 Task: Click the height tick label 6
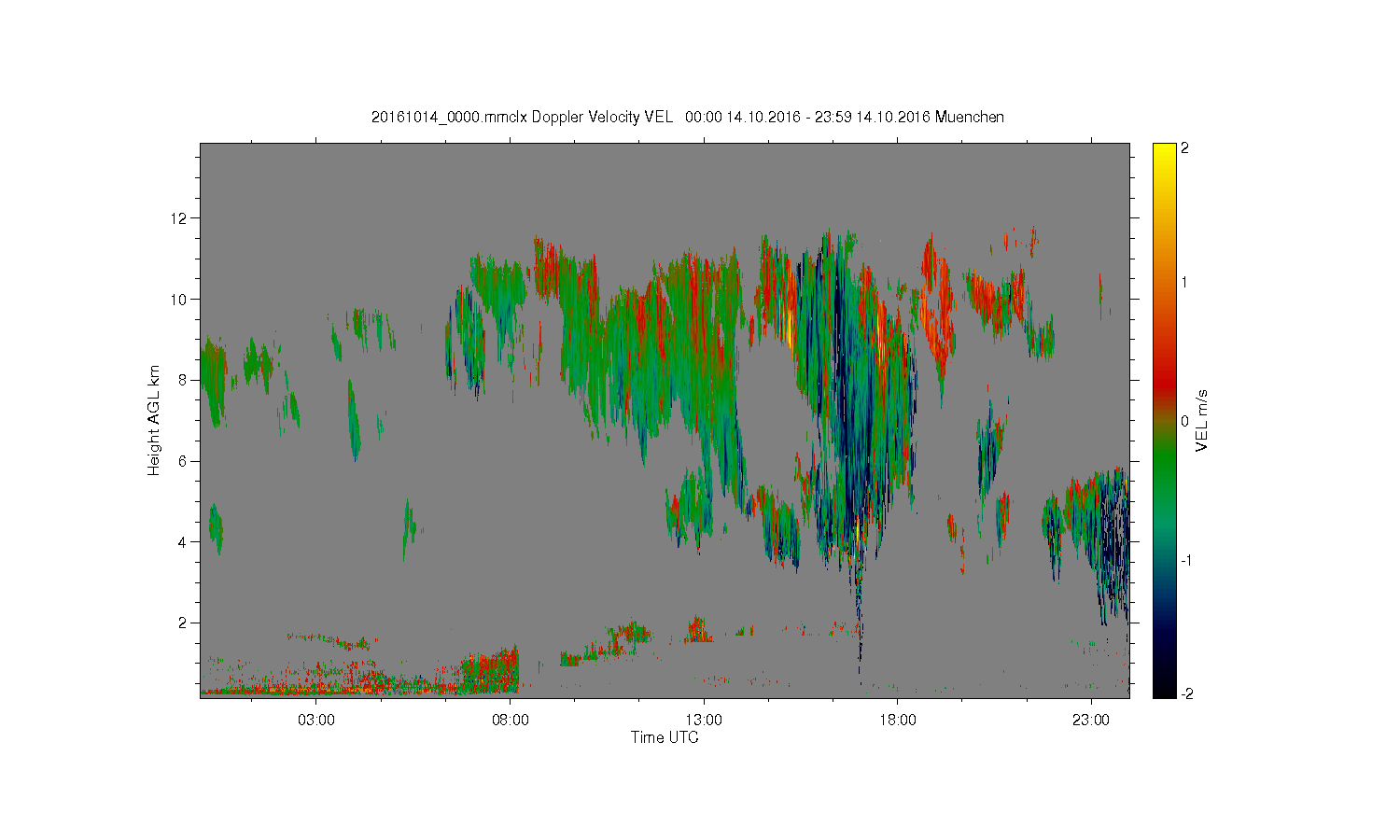(185, 461)
